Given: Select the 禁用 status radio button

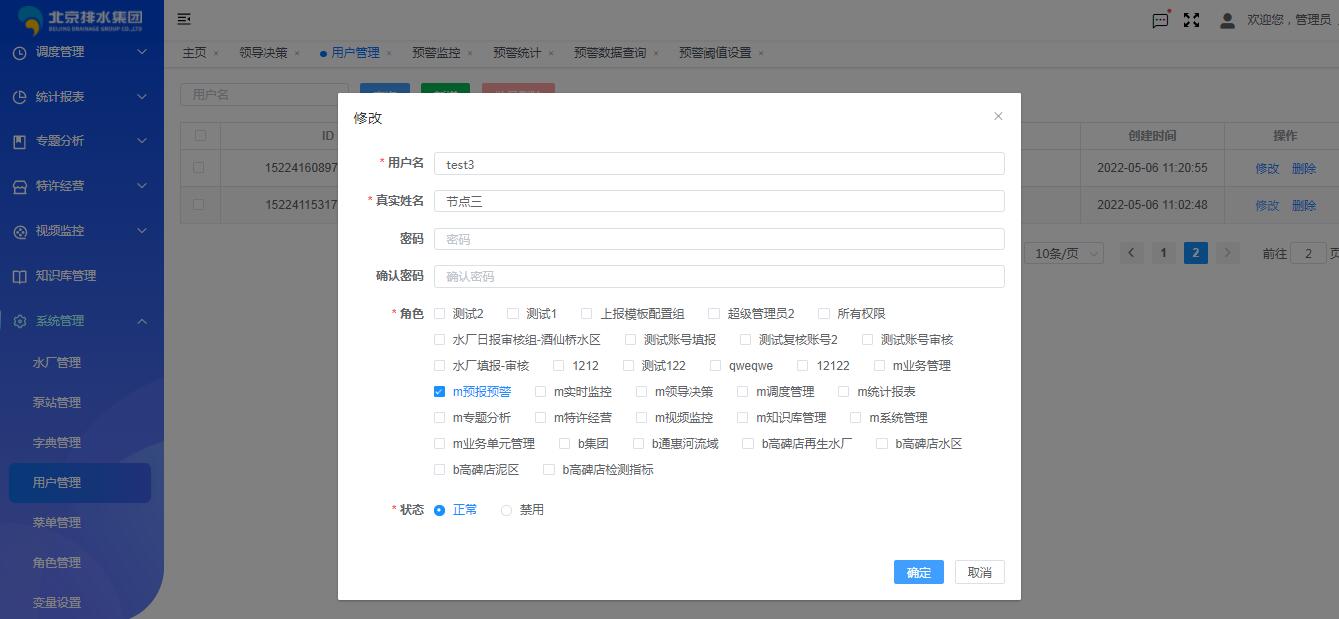Looking at the screenshot, I should (506, 510).
